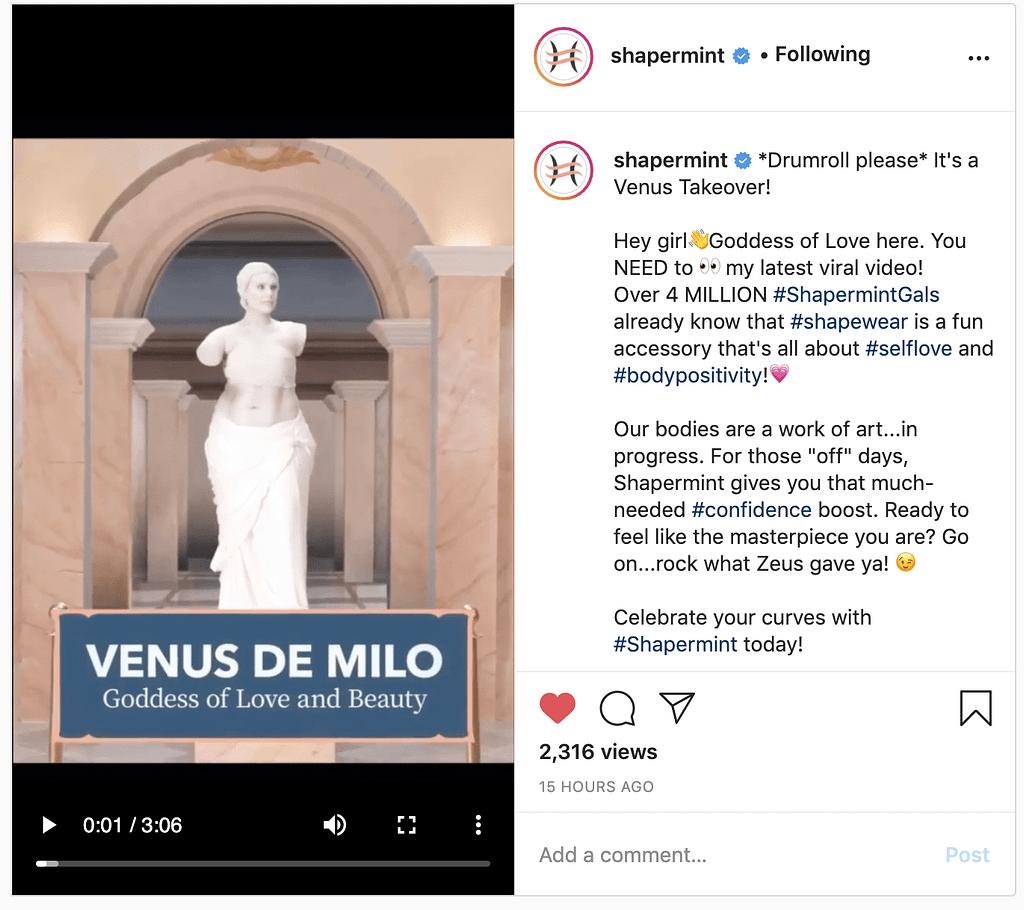Click Post to submit comment

[967, 854]
